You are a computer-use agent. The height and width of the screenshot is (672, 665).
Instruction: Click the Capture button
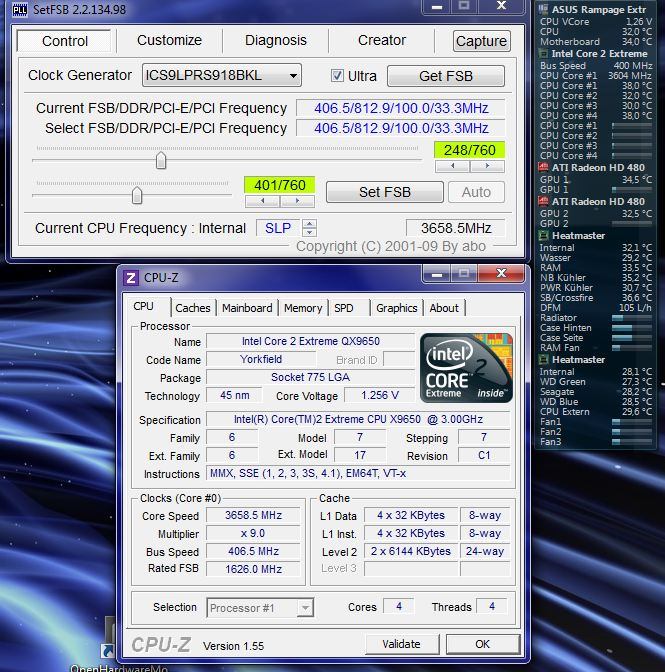tap(481, 41)
